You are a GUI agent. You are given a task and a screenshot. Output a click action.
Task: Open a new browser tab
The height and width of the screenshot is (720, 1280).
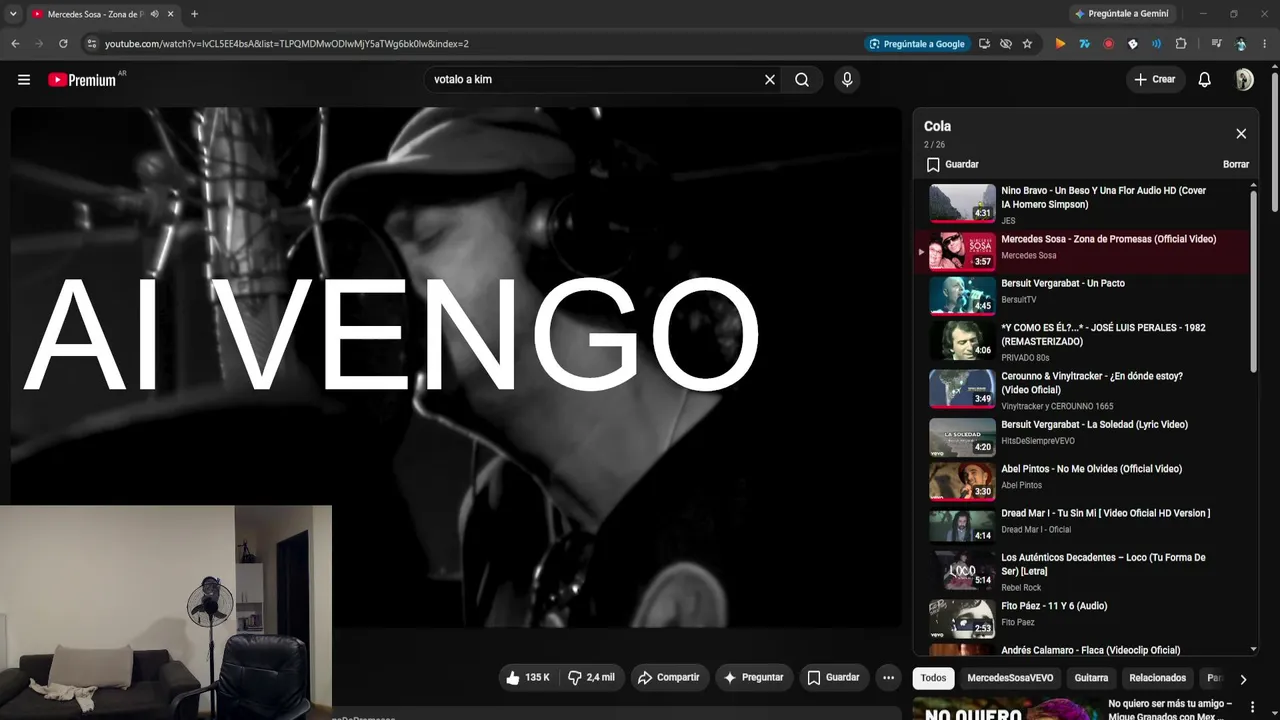(x=194, y=14)
